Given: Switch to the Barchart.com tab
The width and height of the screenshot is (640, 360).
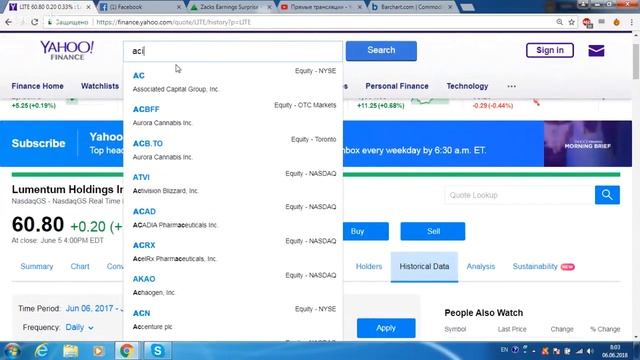Looking at the screenshot, I should tap(411, 7).
